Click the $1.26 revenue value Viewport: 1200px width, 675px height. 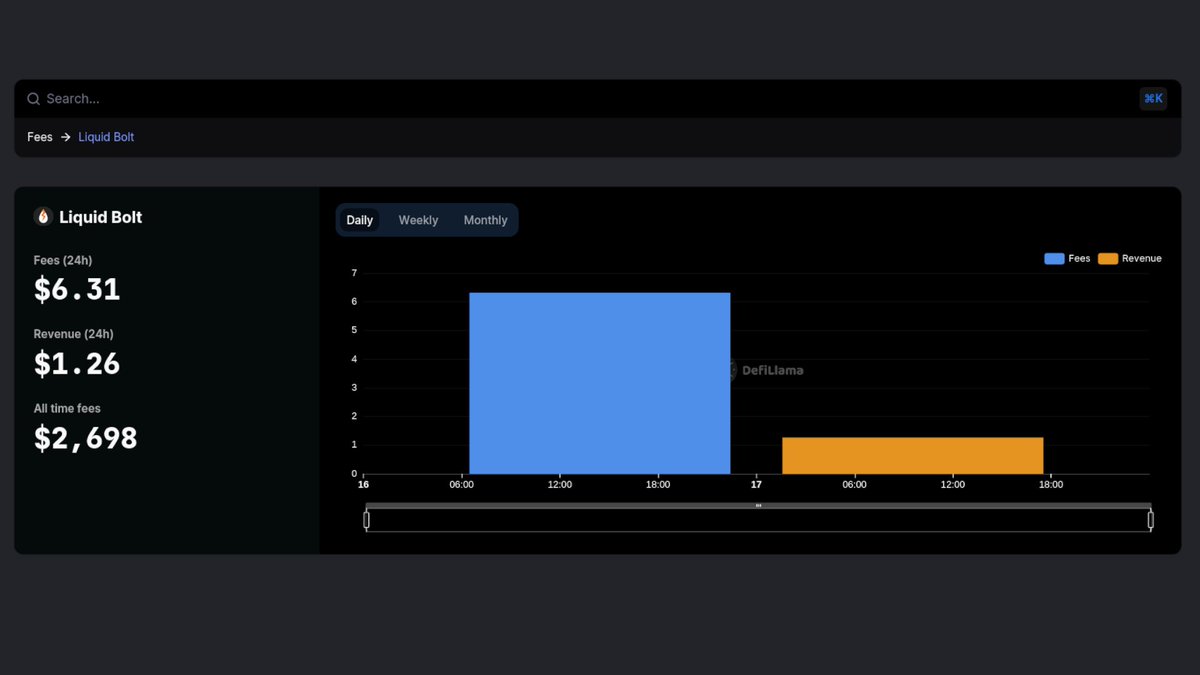pos(77,364)
